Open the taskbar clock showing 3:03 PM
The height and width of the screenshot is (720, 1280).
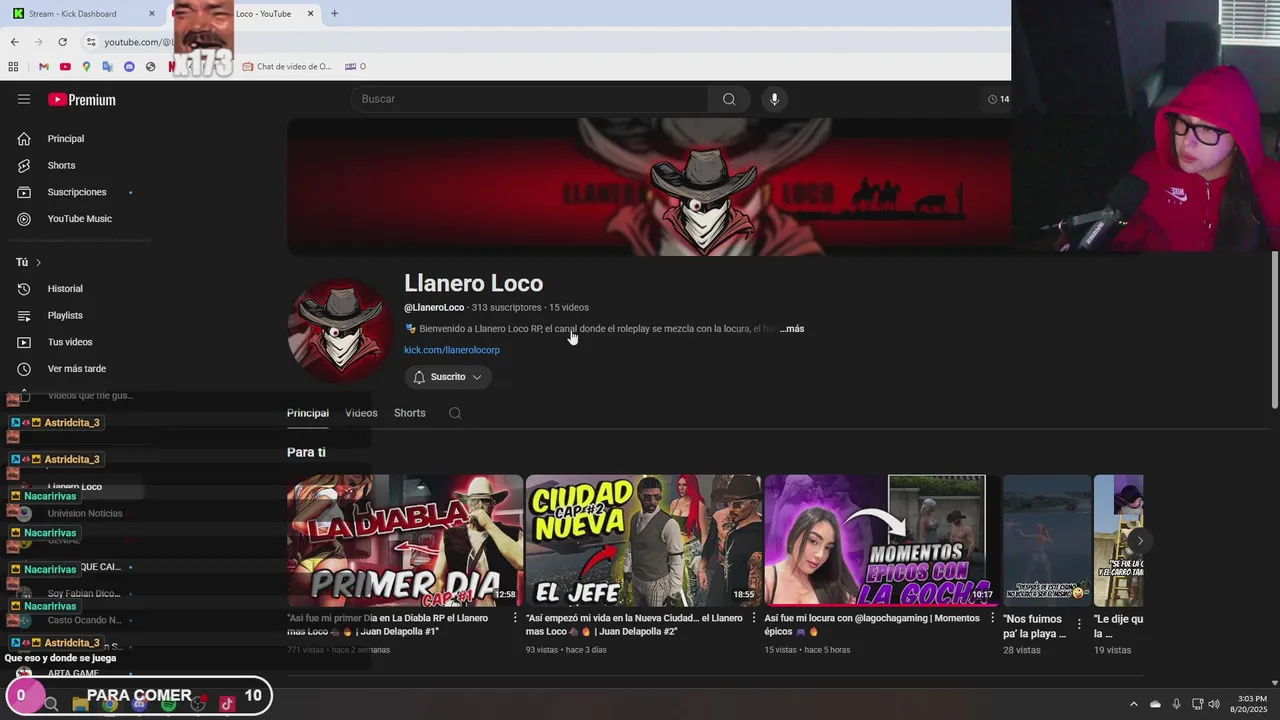(1249, 704)
